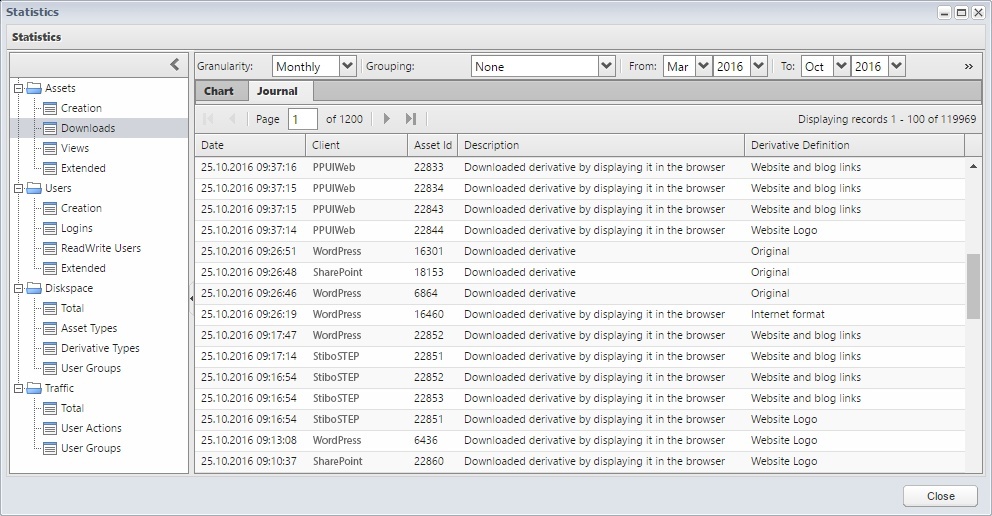The height and width of the screenshot is (516, 992).
Task: Go to first page arrow
Action: coord(208,118)
